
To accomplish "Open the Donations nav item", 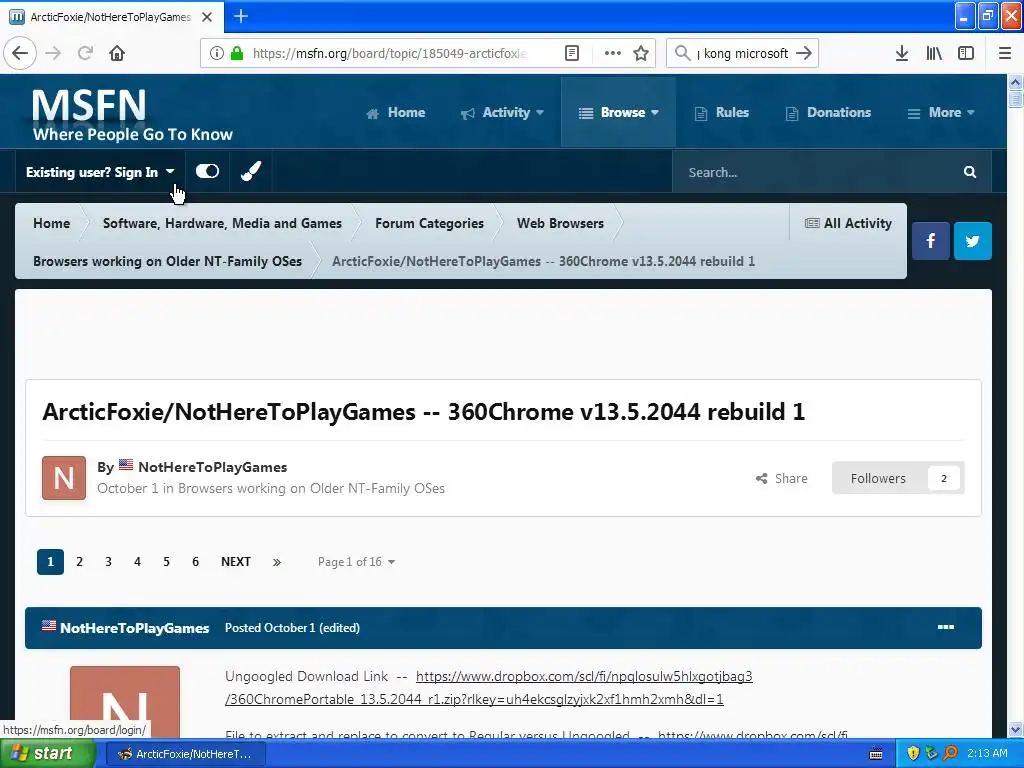I will [x=828, y=112].
